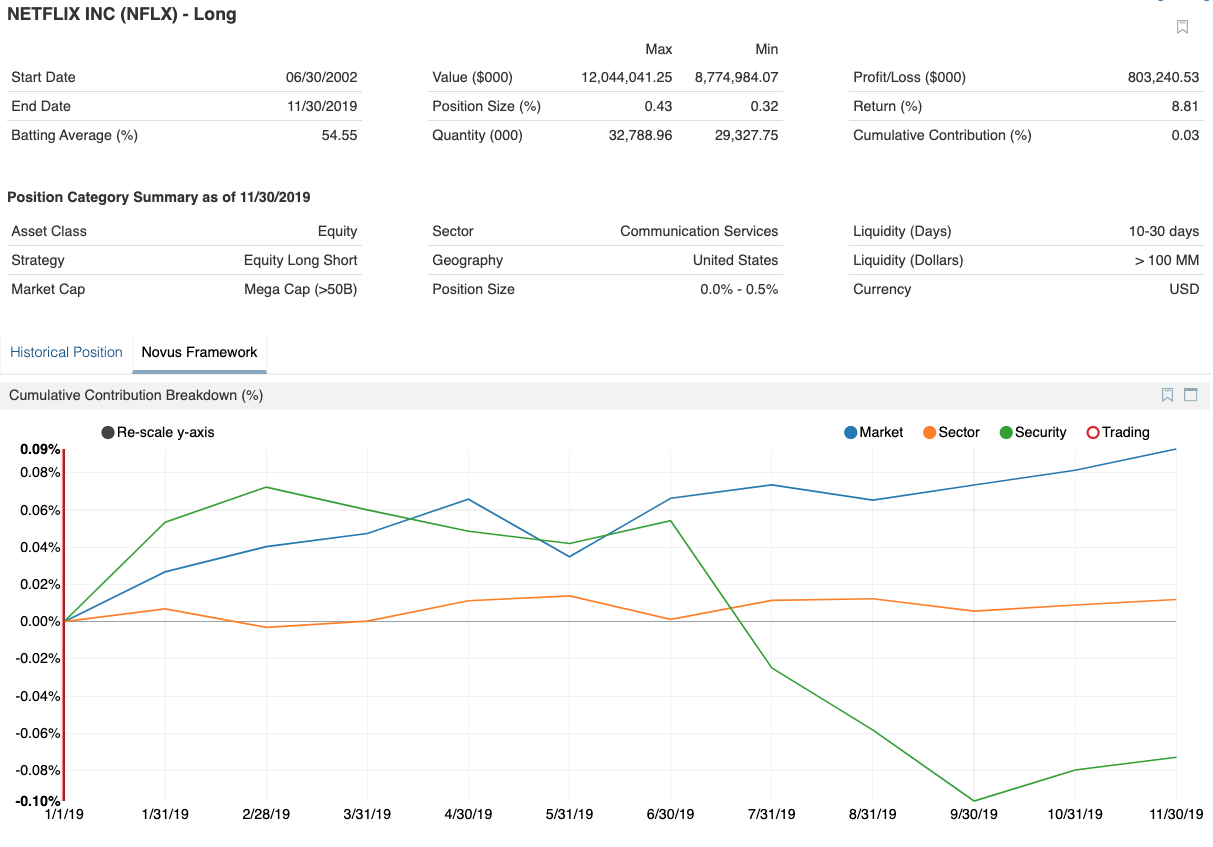This screenshot has width=1213, height=847.
Task: Click the Batting Average value 54.55
Action: [x=339, y=135]
